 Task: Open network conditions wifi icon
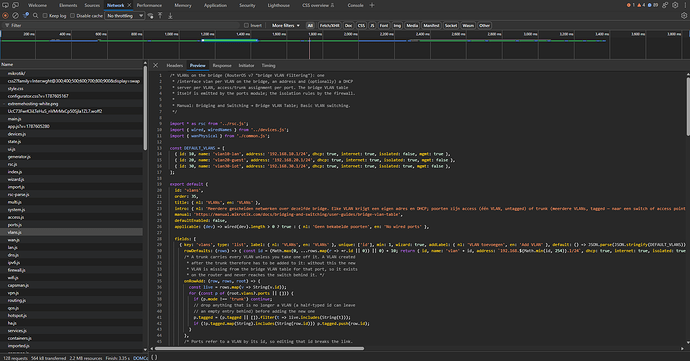[x=150, y=15]
